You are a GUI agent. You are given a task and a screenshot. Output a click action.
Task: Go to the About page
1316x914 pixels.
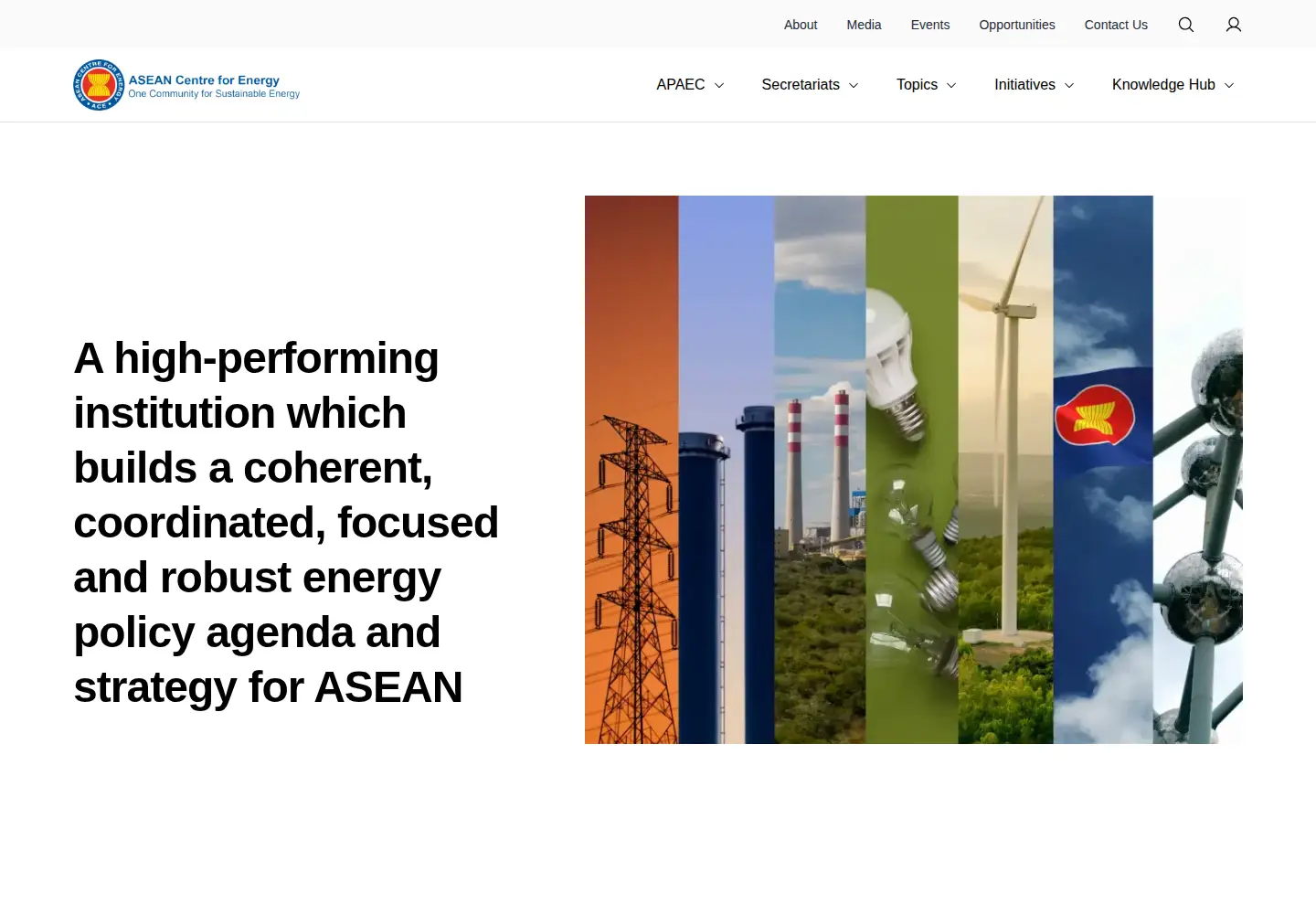click(x=801, y=25)
